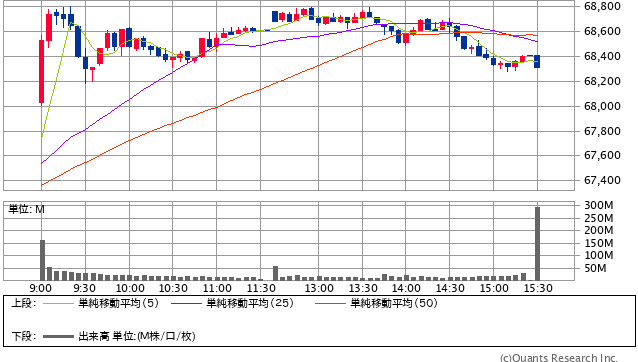Click the 単純移動平均(25) legend label
The image size is (638, 362).
point(250,303)
